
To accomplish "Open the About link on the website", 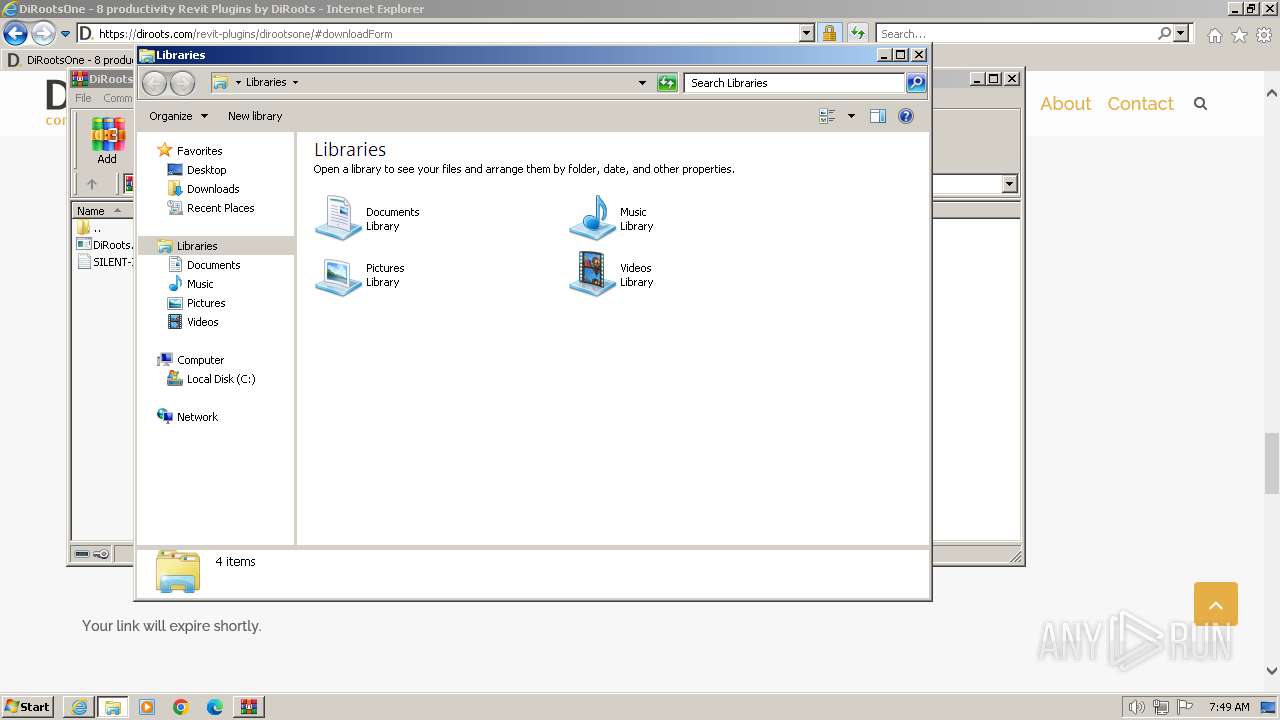I will point(1065,104).
